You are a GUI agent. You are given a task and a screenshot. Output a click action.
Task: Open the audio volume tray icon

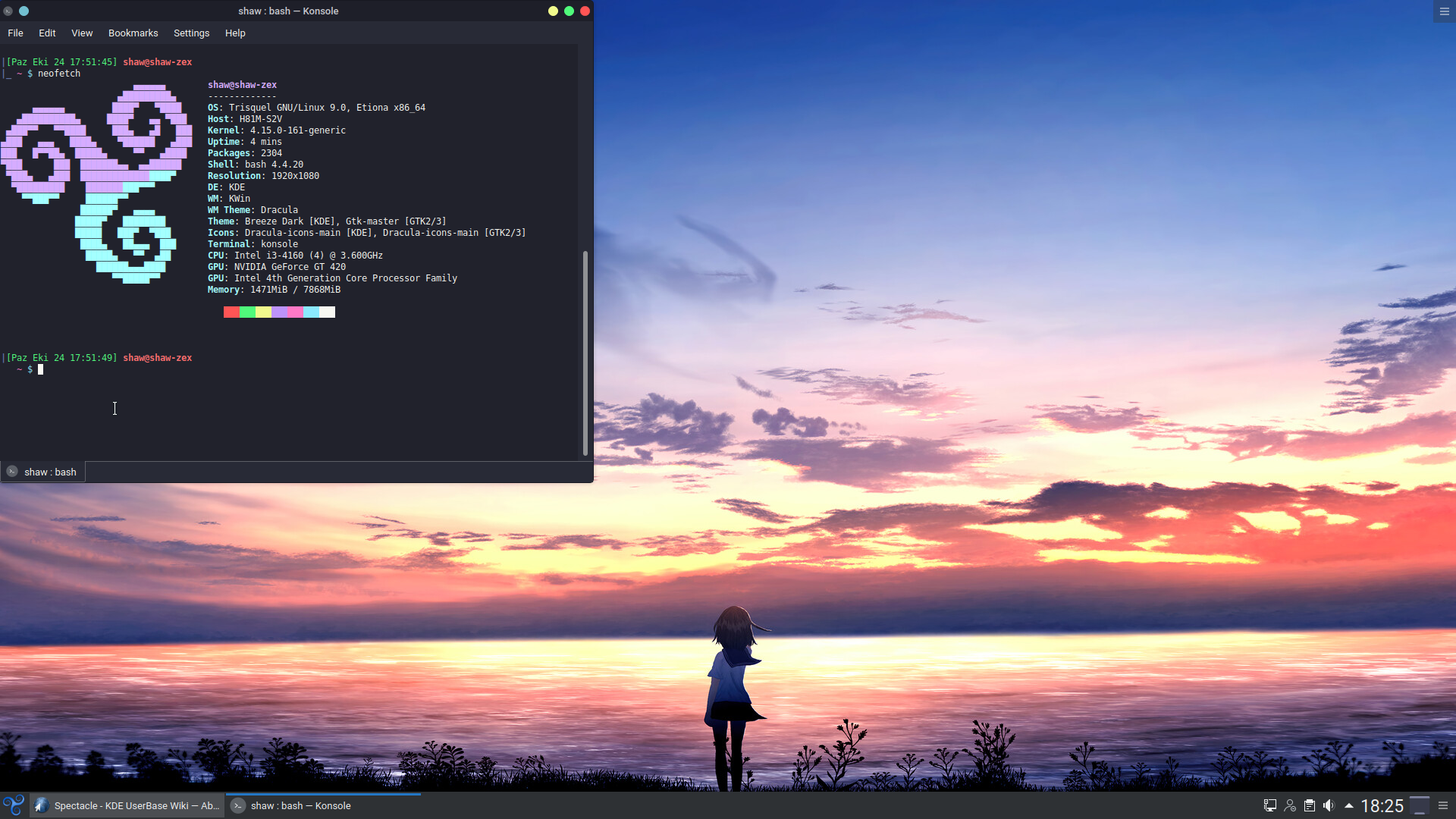tap(1329, 805)
